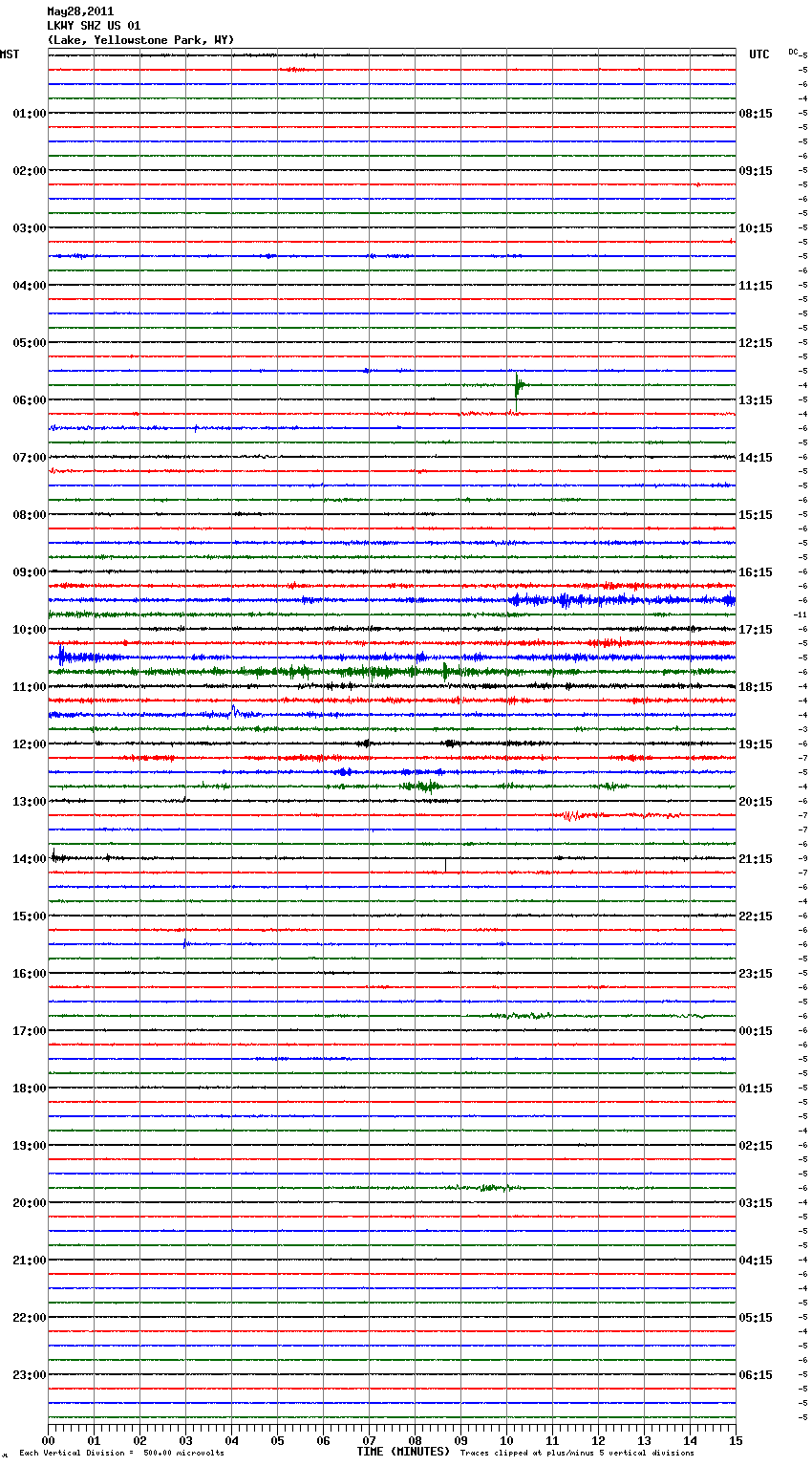The height and width of the screenshot is (1466, 812).
Task: Click the blue spike near minute 3 after 15:00
Action: [x=185, y=943]
